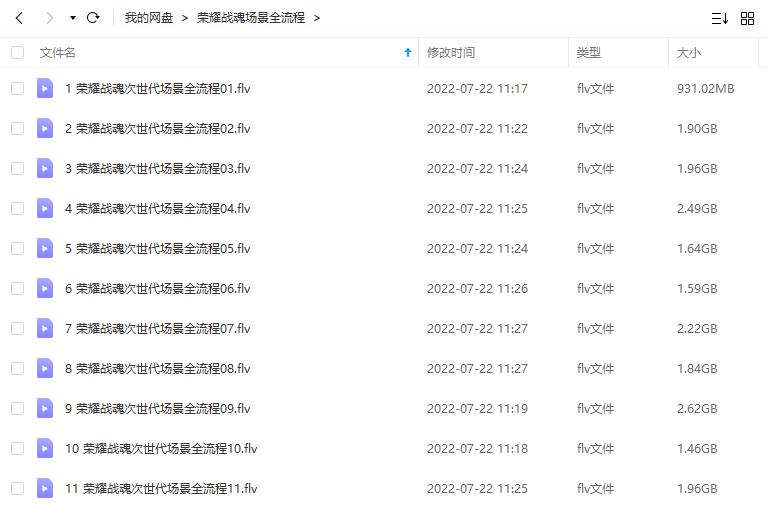
Task: Click the forward navigation arrow
Action: point(49,18)
